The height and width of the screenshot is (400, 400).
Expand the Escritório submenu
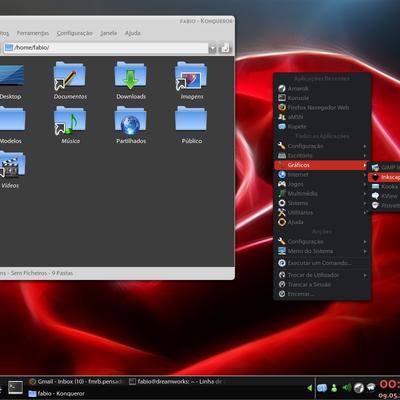point(322,156)
